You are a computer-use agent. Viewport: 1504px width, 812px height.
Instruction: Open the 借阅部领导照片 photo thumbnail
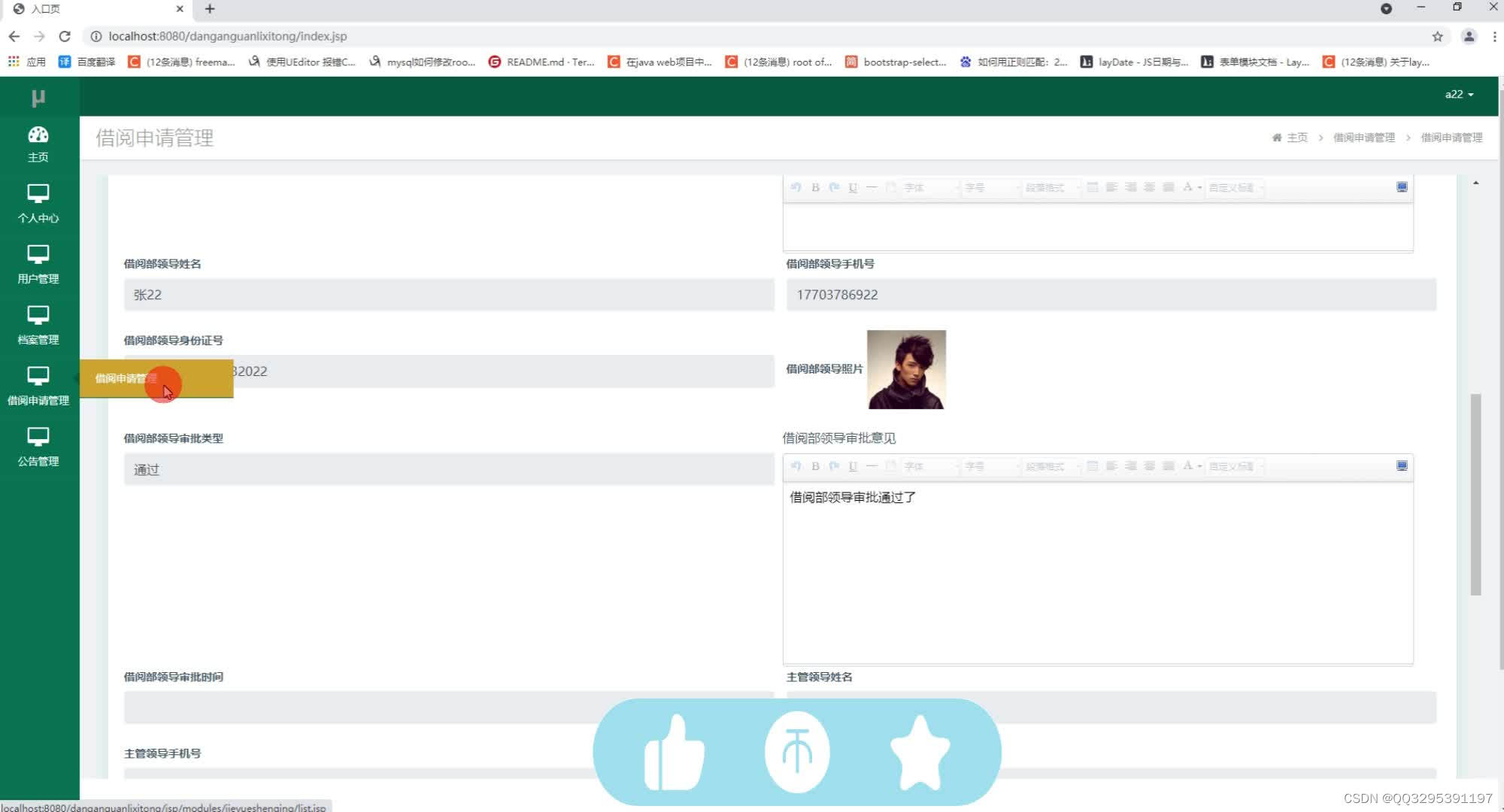point(906,369)
